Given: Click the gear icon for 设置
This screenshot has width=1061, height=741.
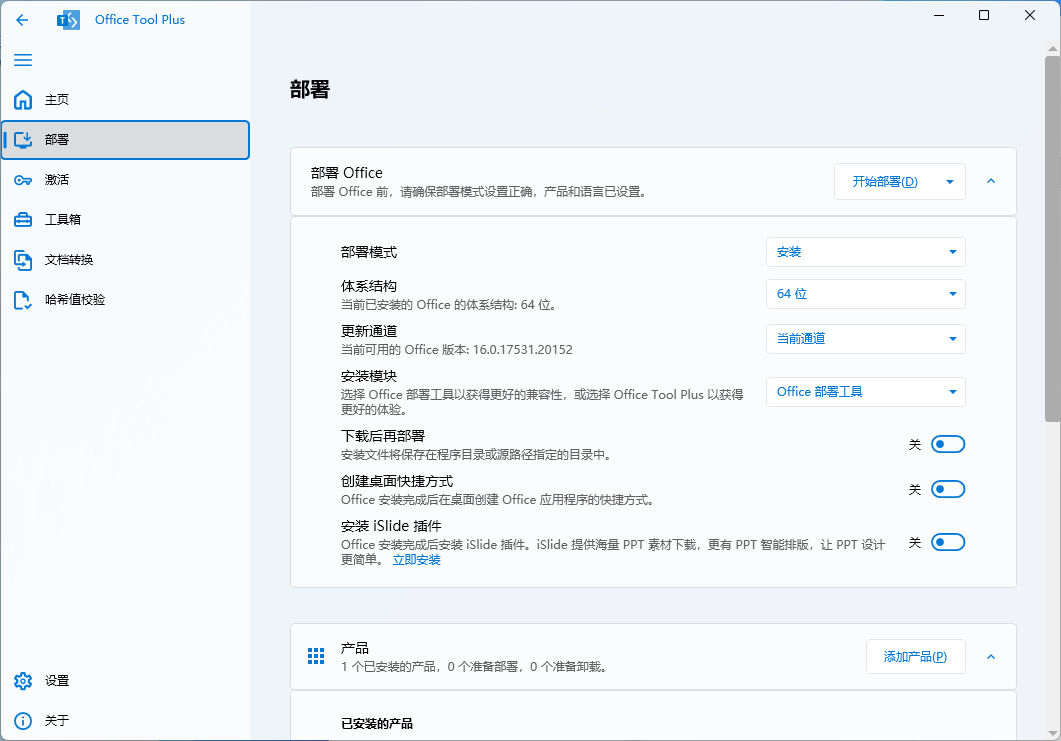Looking at the screenshot, I should pyautogui.click(x=23, y=681).
